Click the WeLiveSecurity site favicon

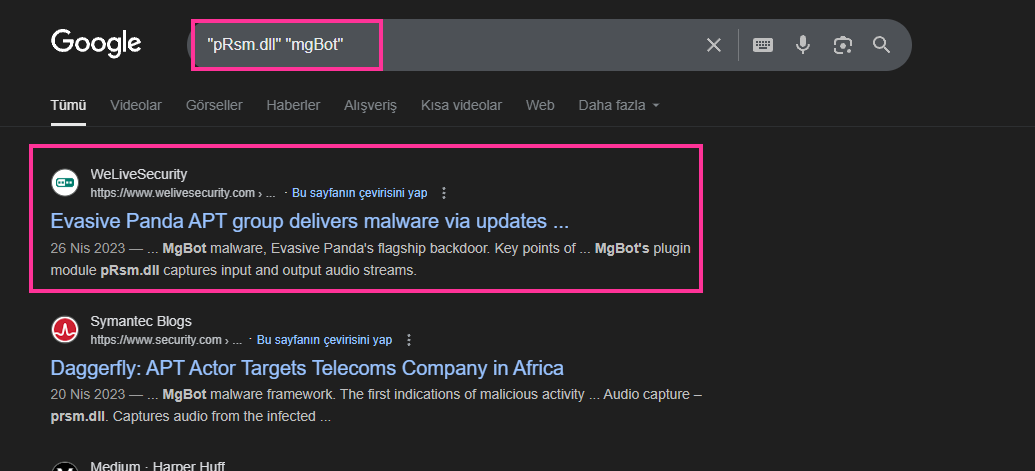pos(65,183)
